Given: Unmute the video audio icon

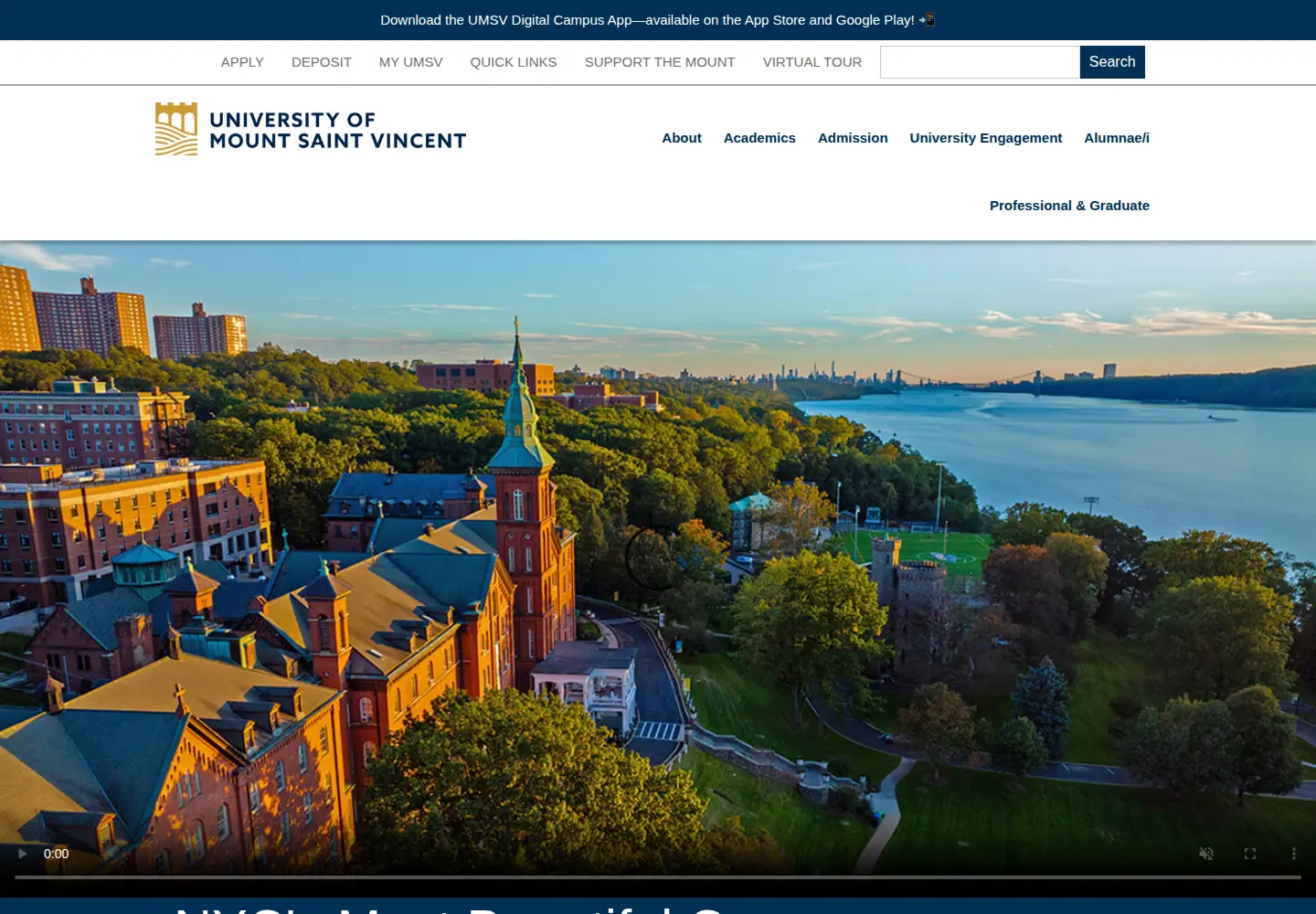Looking at the screenshot, I should [1206, 854].
